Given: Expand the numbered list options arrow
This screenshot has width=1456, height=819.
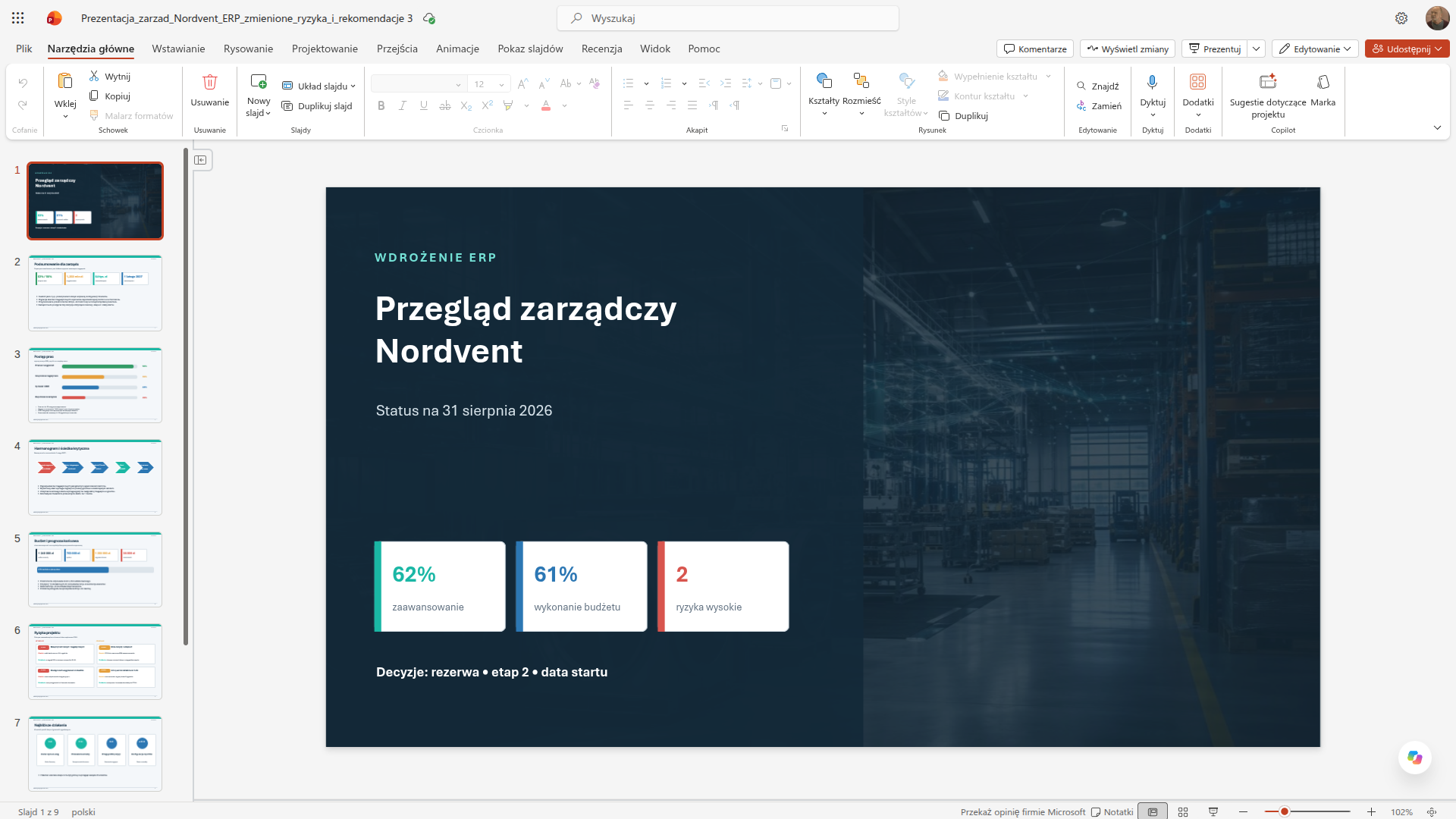Looking at the screenshot, I should 684,83.
